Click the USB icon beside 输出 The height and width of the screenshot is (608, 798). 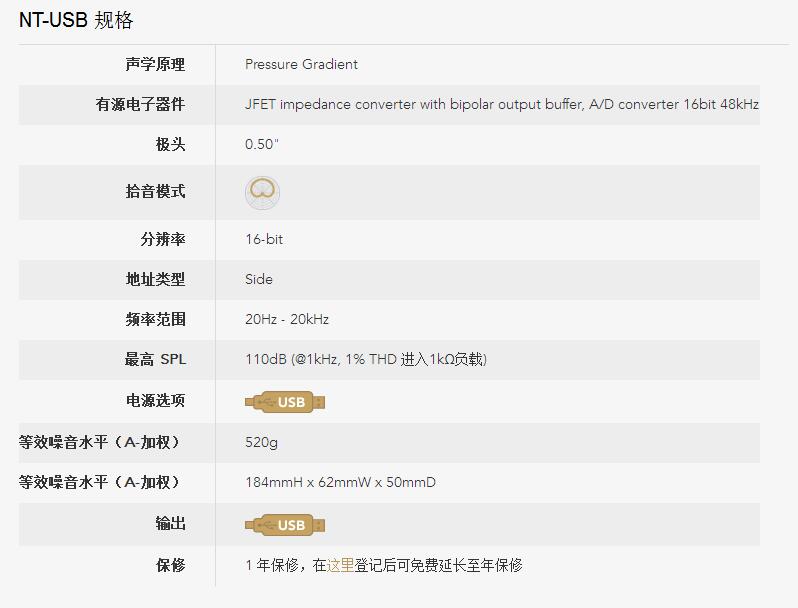tap(285, 525)
